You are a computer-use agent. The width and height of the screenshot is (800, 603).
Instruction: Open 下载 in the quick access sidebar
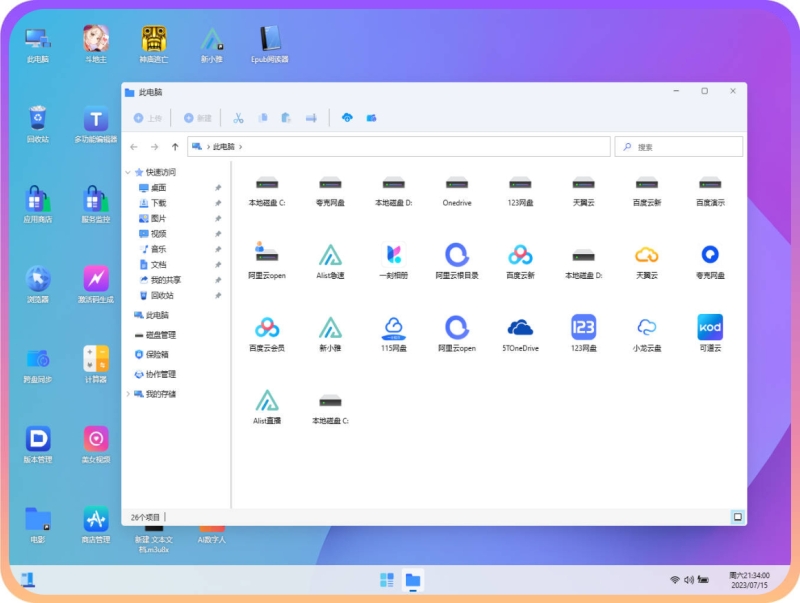(x=153, y=203)
